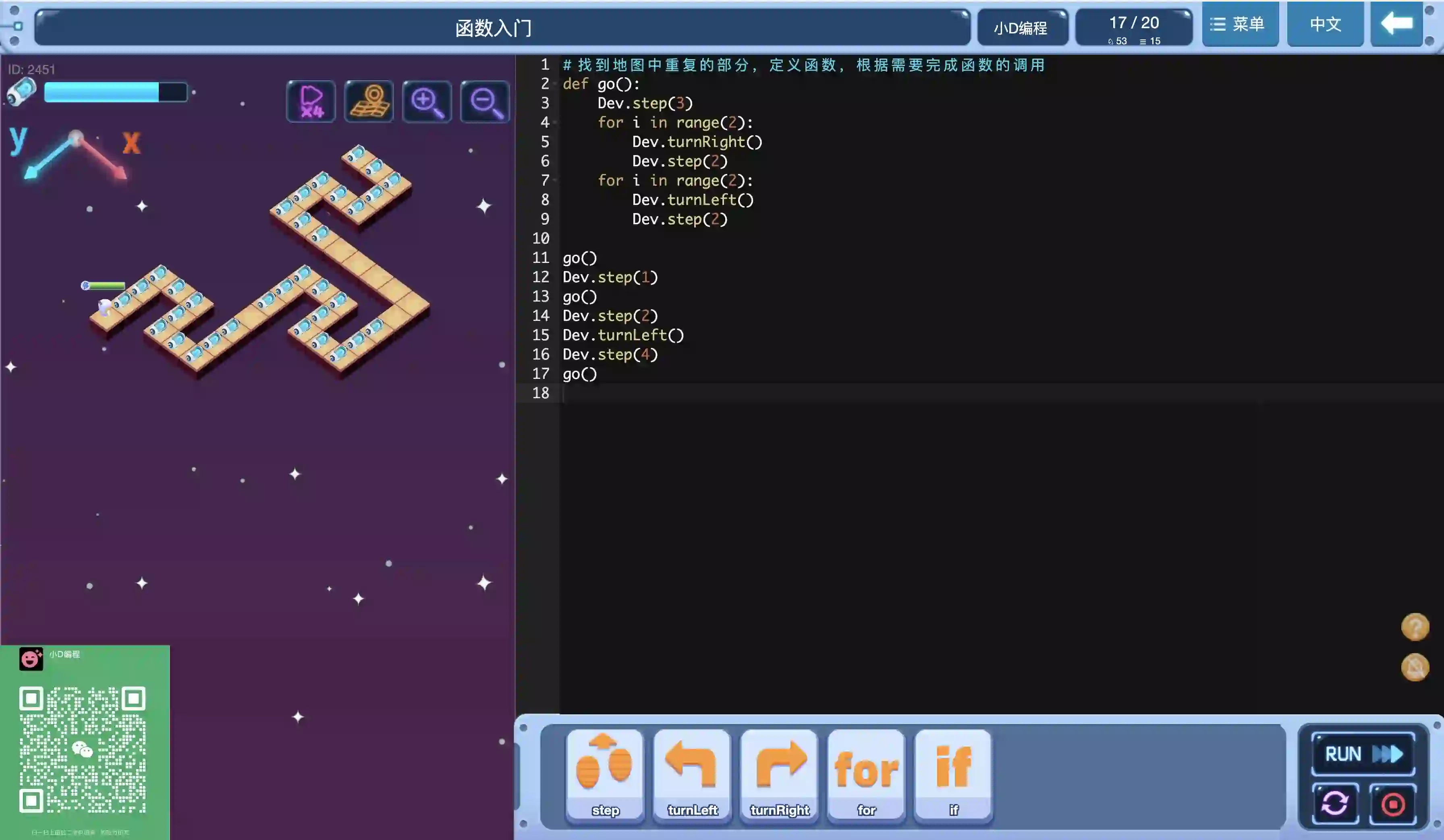The image size is (1444, 840).
Task: Insert a for loop block
Action: tap(866, 774)
